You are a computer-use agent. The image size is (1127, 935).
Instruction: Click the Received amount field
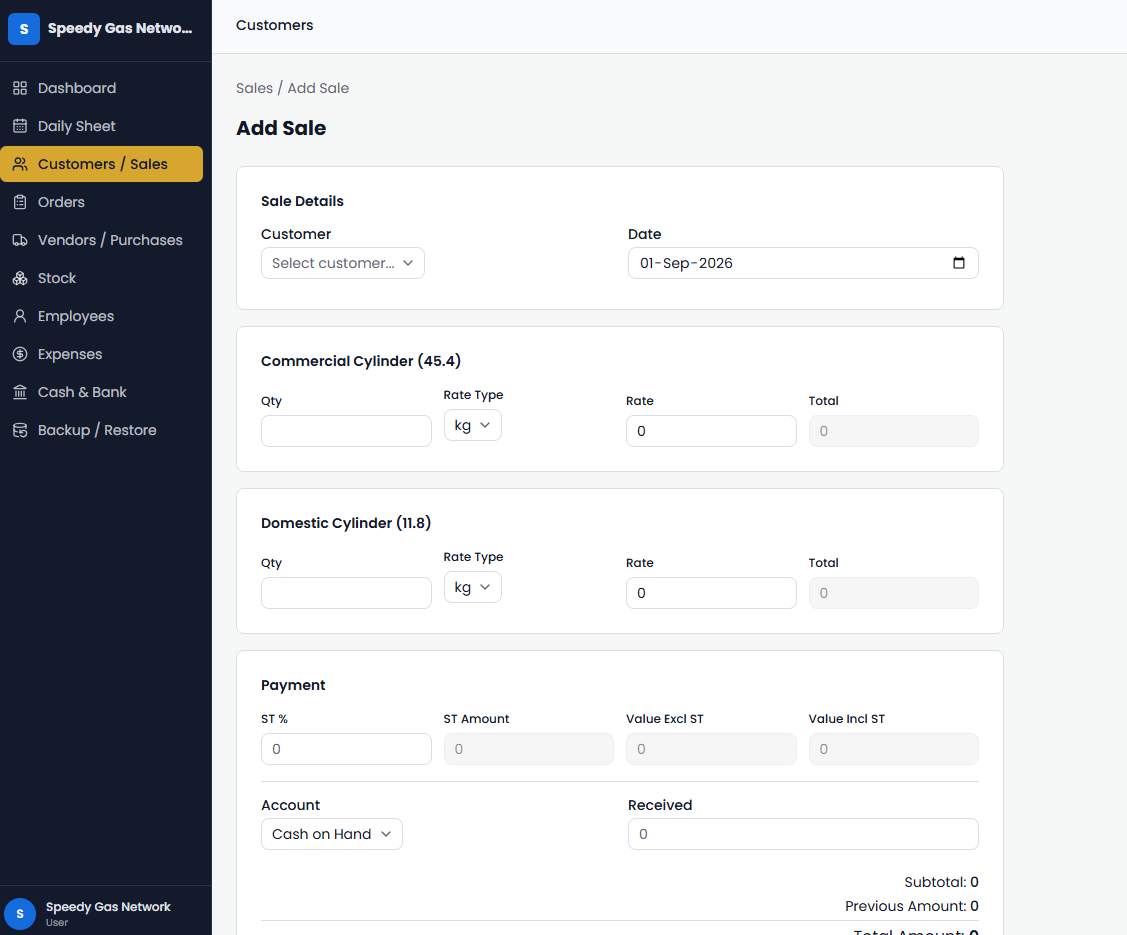coord(803,834)
